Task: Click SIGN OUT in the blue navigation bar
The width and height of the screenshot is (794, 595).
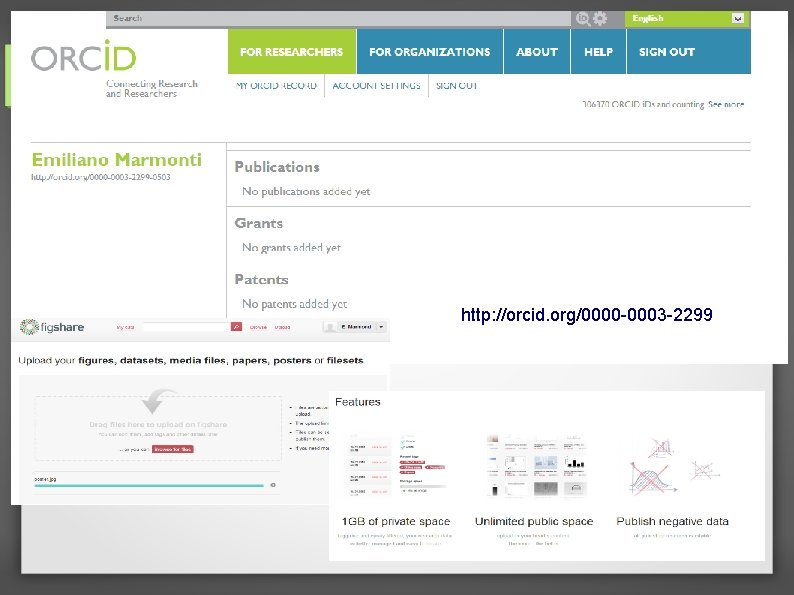Action: [x=689, y=52]
